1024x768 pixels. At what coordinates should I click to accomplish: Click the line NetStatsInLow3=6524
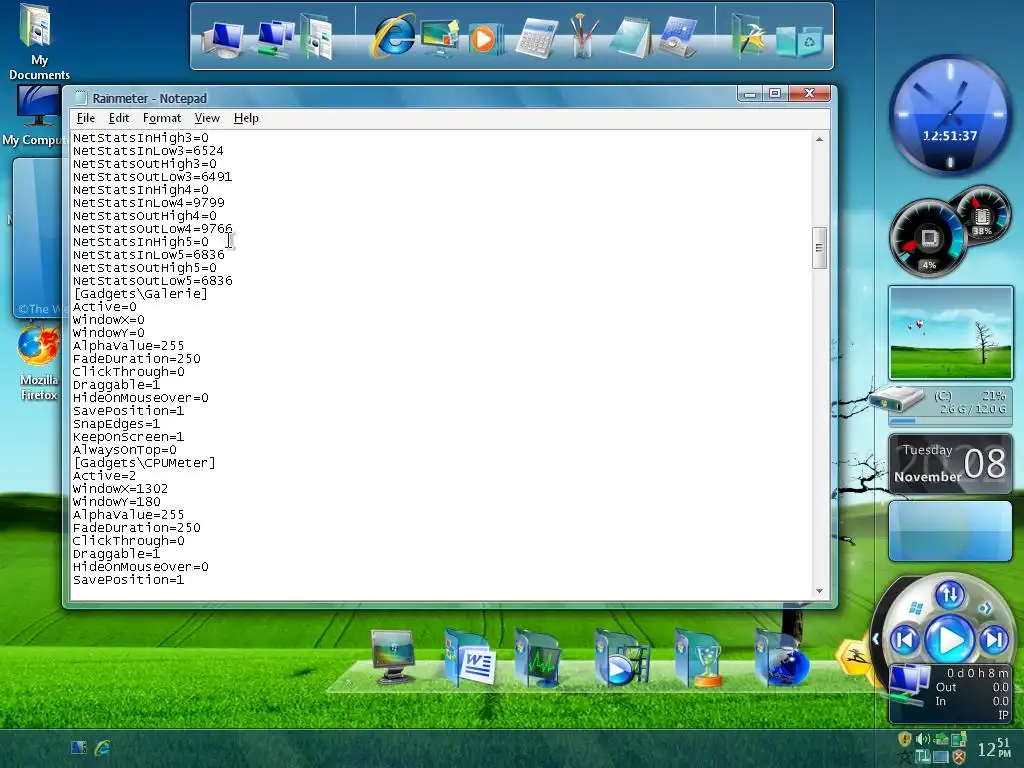[148, 151]
